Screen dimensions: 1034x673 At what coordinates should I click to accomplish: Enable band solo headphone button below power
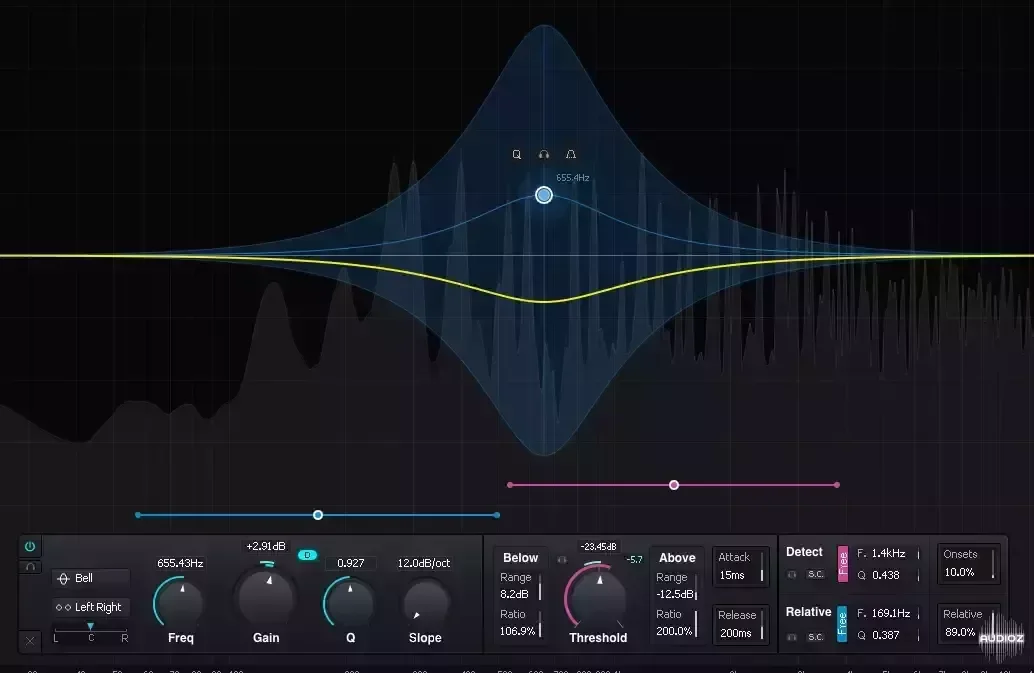[30, 566]
